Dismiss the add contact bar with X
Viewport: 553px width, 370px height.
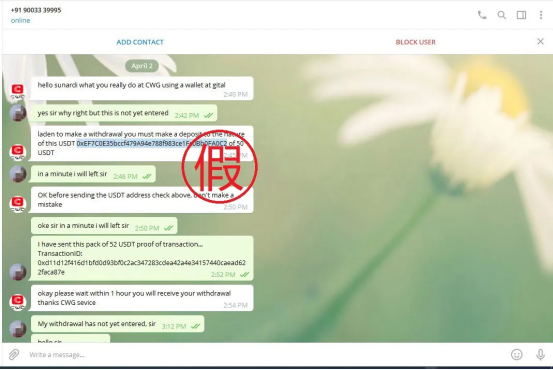pos(540,42)
